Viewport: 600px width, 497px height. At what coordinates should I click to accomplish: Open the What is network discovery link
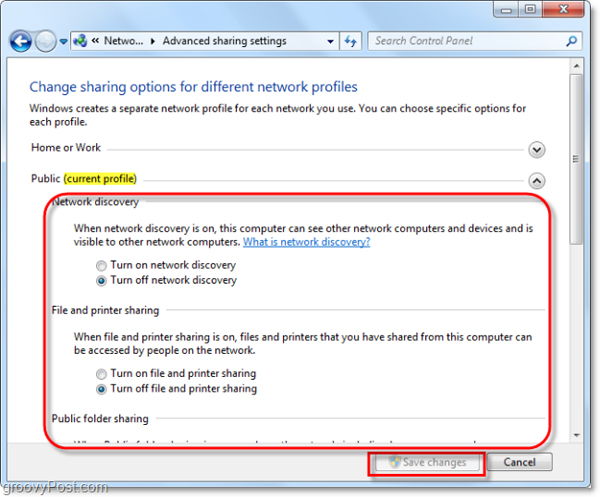point(307,242)
